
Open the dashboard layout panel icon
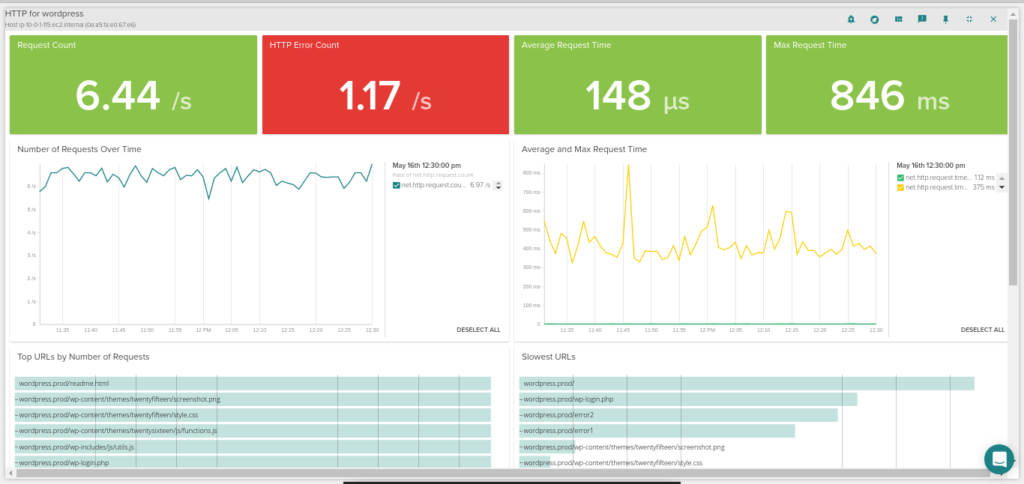899,20
